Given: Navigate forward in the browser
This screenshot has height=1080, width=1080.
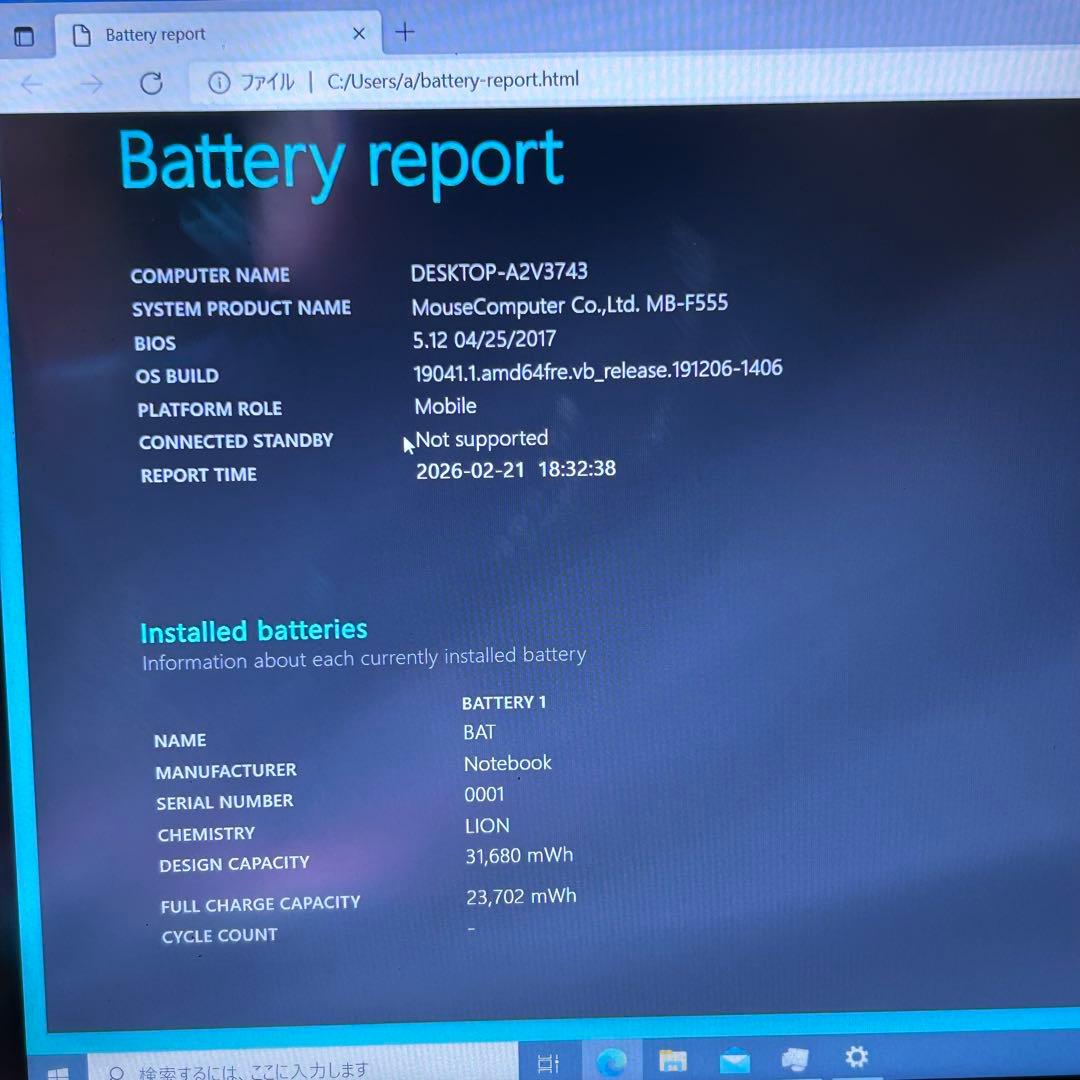Looking at the screenshot, I should 92,84.
